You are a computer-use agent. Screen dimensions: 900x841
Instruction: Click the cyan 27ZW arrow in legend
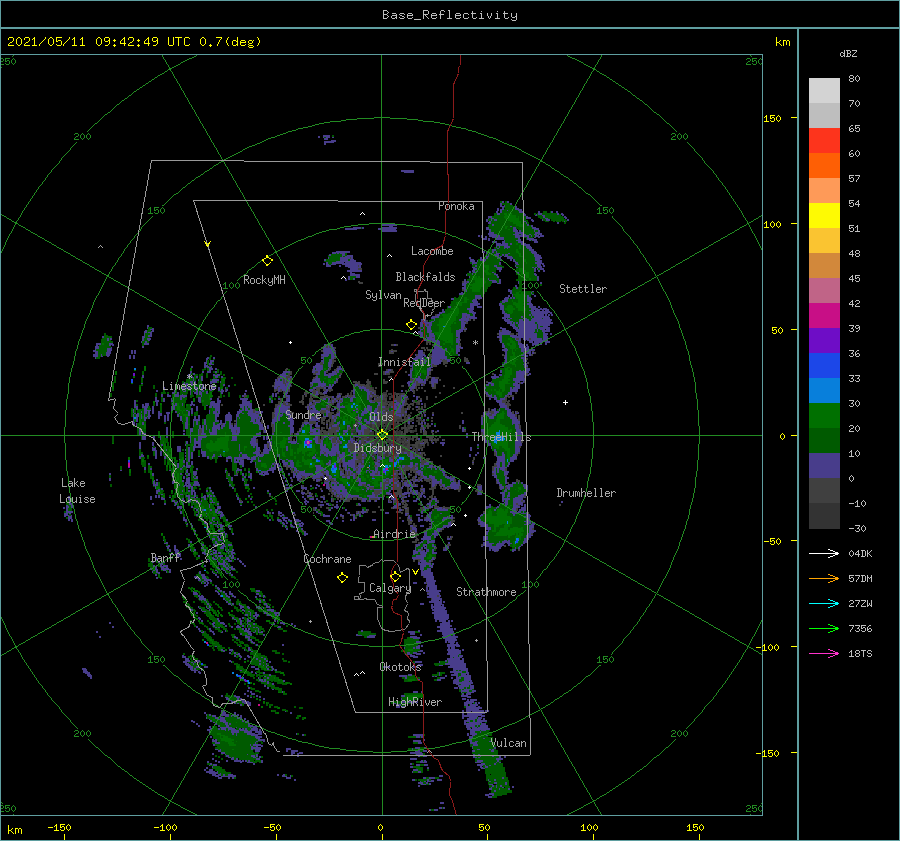pos(824,603)
